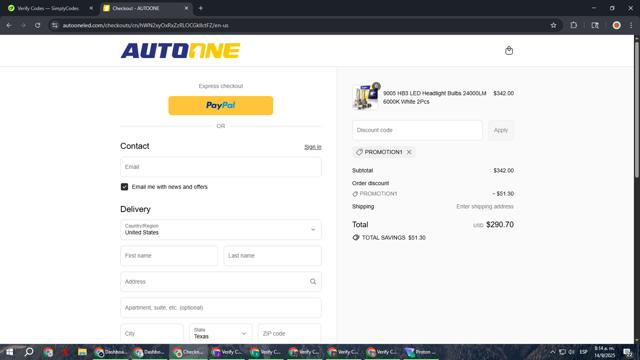Image resolution: width=640 pixels, height=360 pixels.
Task: Click the ZIP code field
Action: tap(289, 333)
